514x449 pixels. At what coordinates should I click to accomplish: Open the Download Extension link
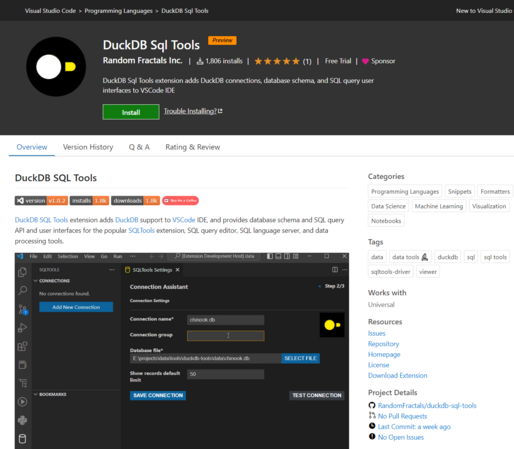coord(398,375)
